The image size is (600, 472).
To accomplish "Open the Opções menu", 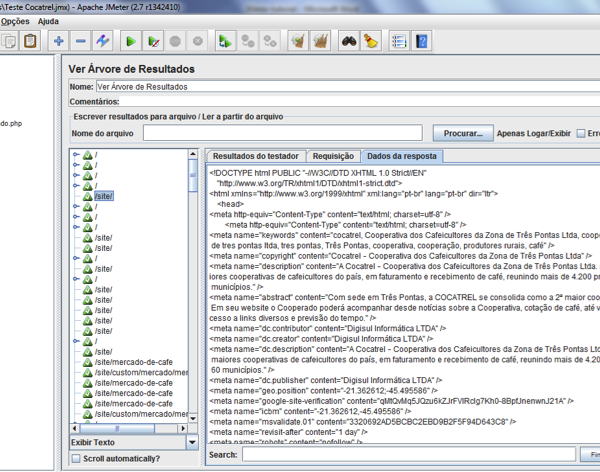I will coord(15,21).
